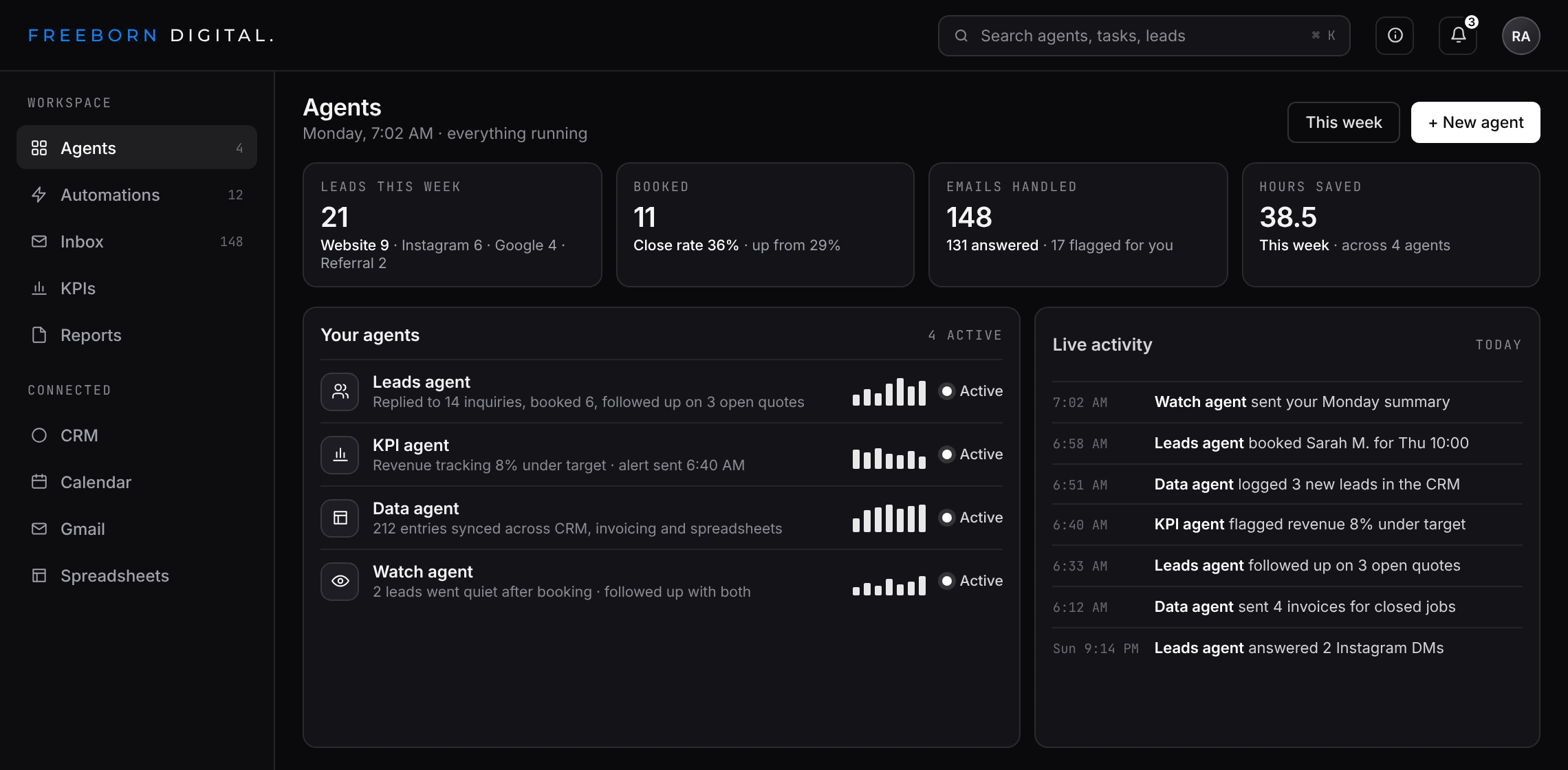Click the KPIs sidebar chart icon

[x=39, y=289]
